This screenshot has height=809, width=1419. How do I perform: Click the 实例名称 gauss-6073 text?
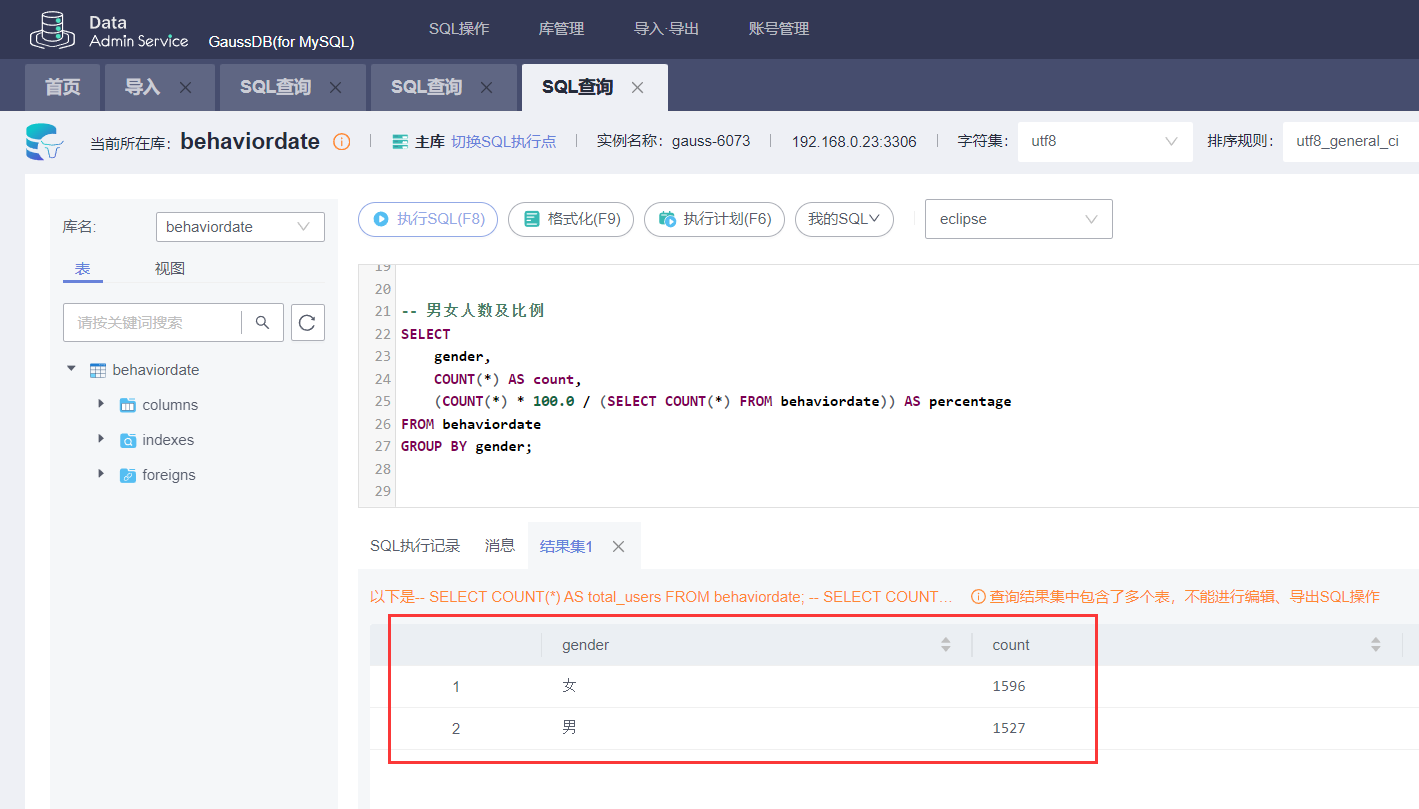(x=673, y=142)
